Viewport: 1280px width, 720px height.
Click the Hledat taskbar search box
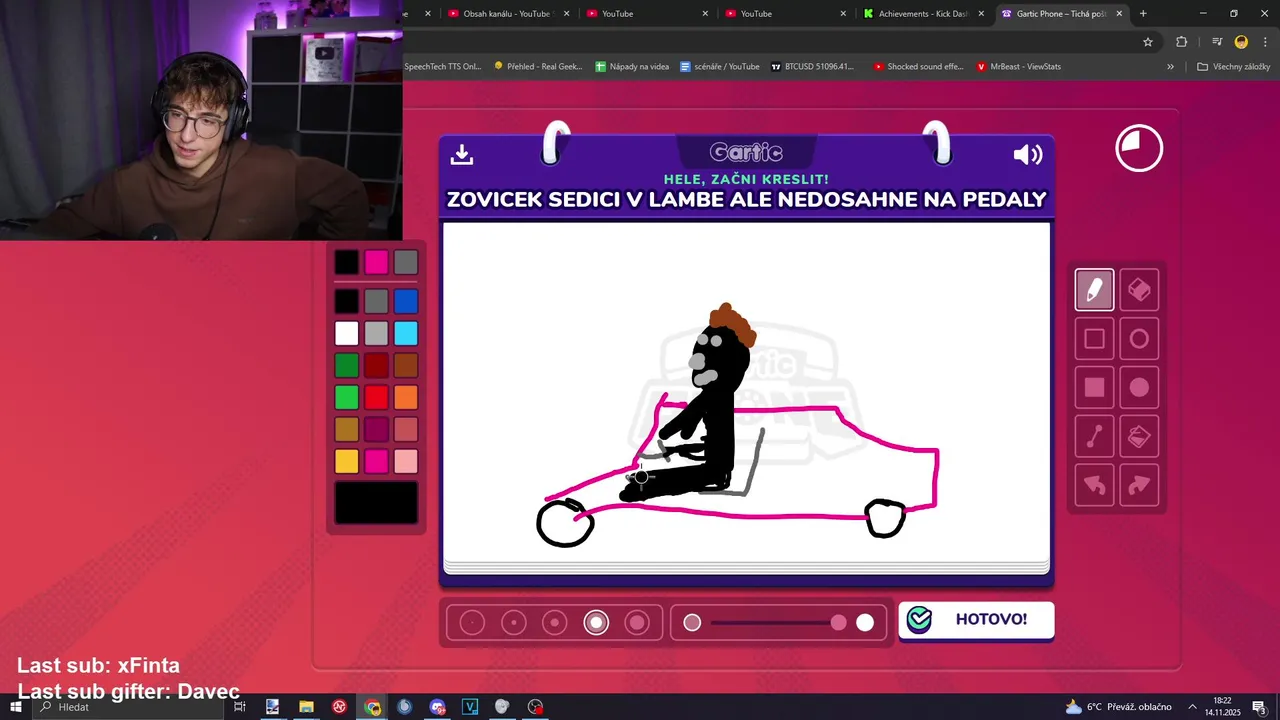point(130,707)
